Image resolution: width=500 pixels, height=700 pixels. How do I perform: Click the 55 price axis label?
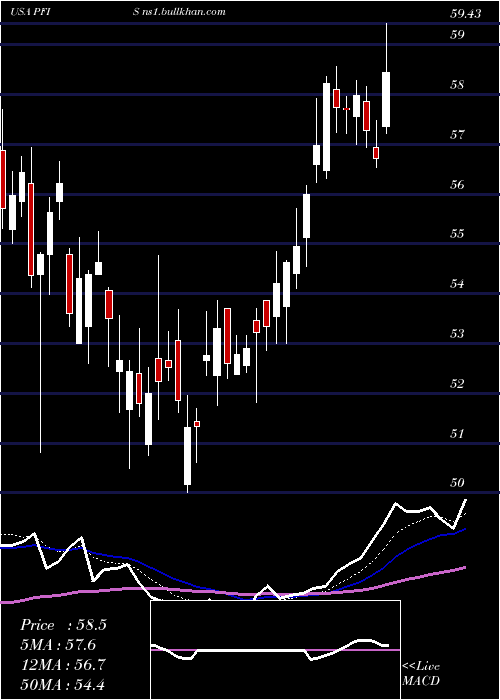click(457, 233)
